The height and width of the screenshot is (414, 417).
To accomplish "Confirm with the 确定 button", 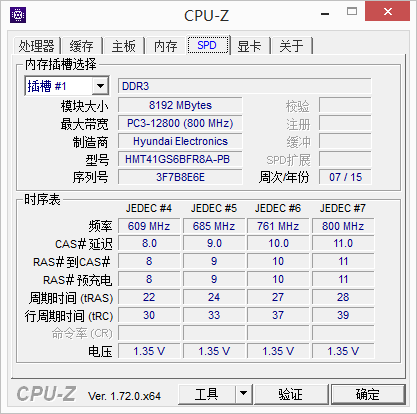I will pyautogui.click(x=368, y=394).
